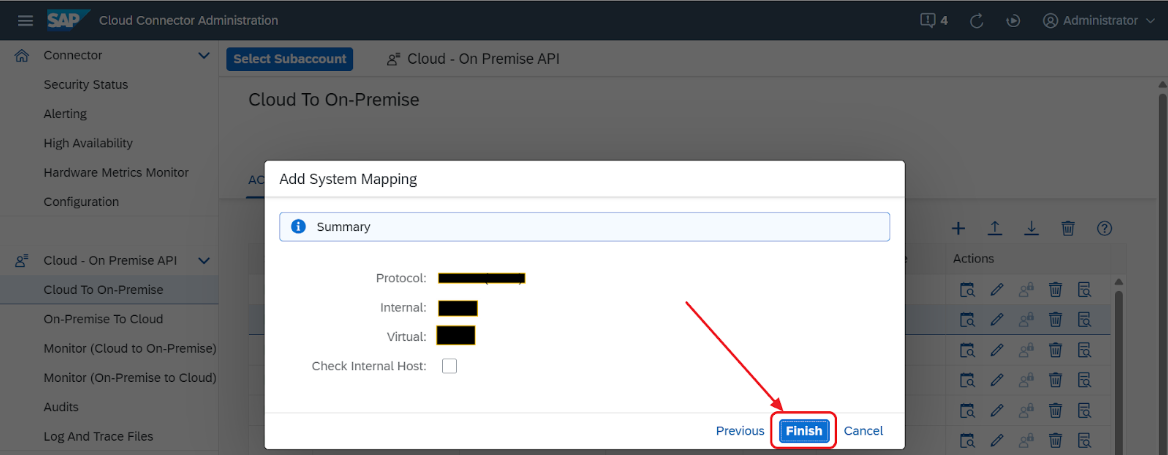Collapse the Cloud - On Premise API section
The height and width of the screenshot is (455, 1168).
204,261
